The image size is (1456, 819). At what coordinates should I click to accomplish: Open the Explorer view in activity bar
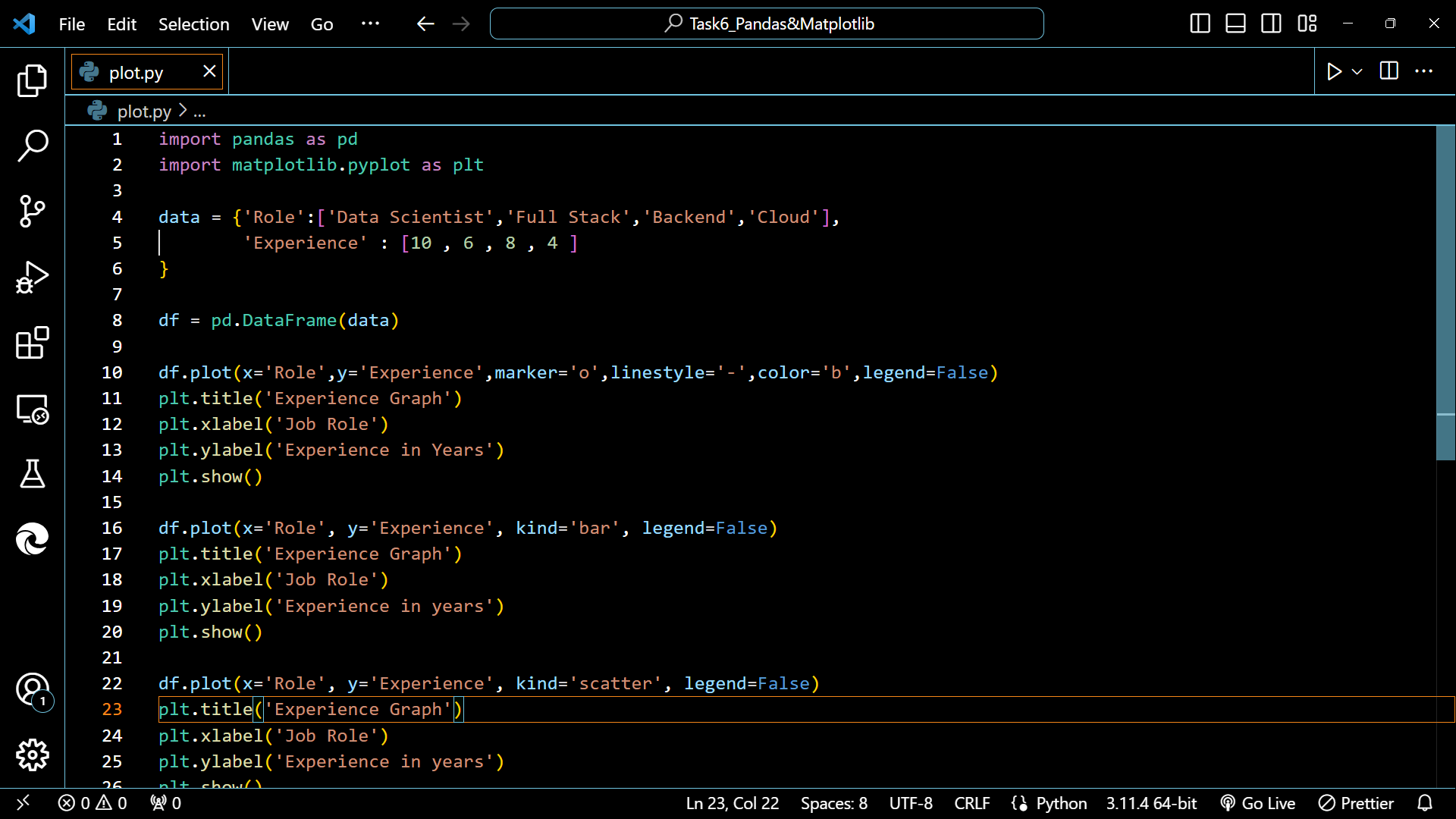coord(32,80)
